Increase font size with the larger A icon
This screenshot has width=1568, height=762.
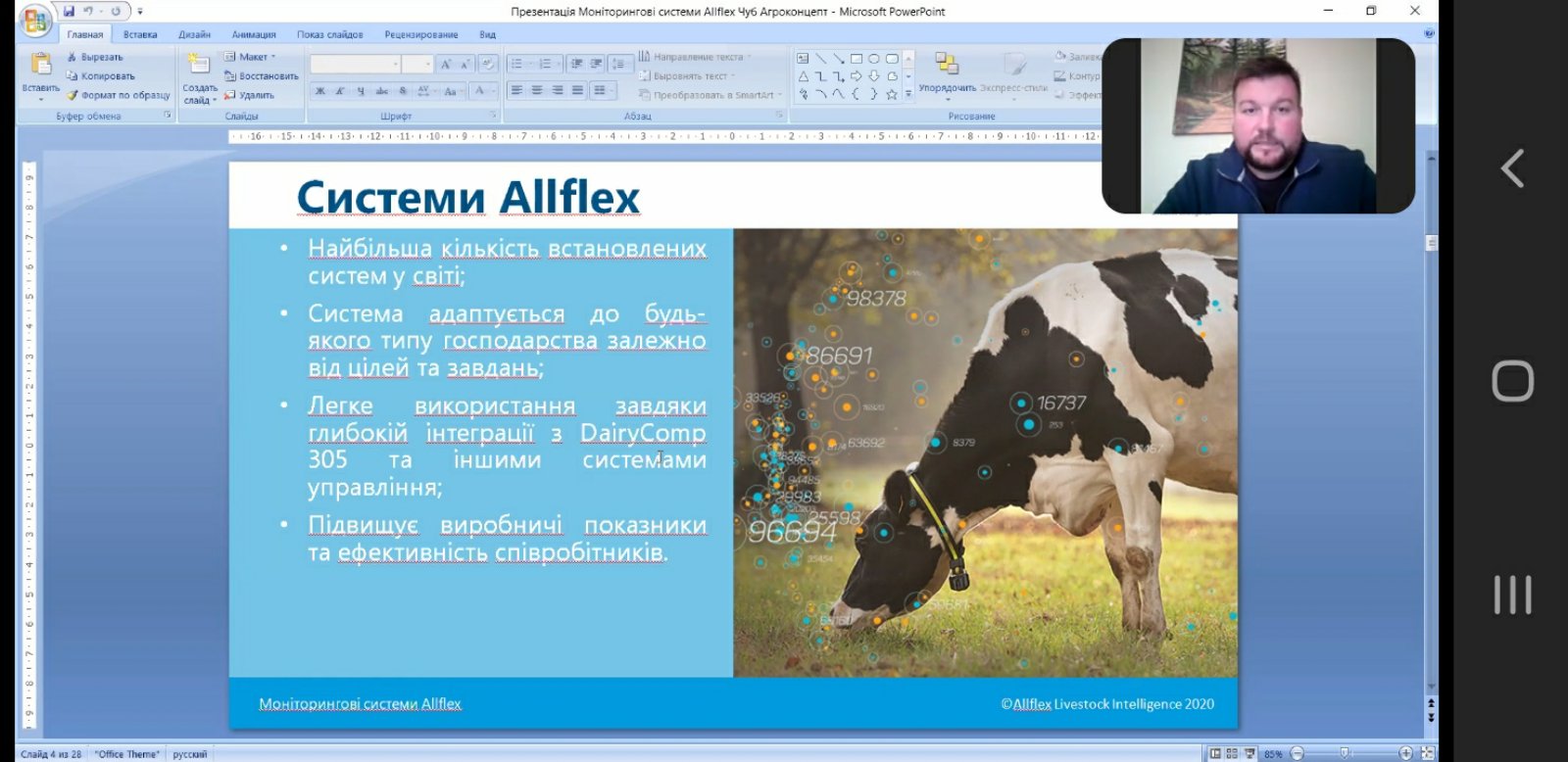pyautogui.click(x=446, y=65)
